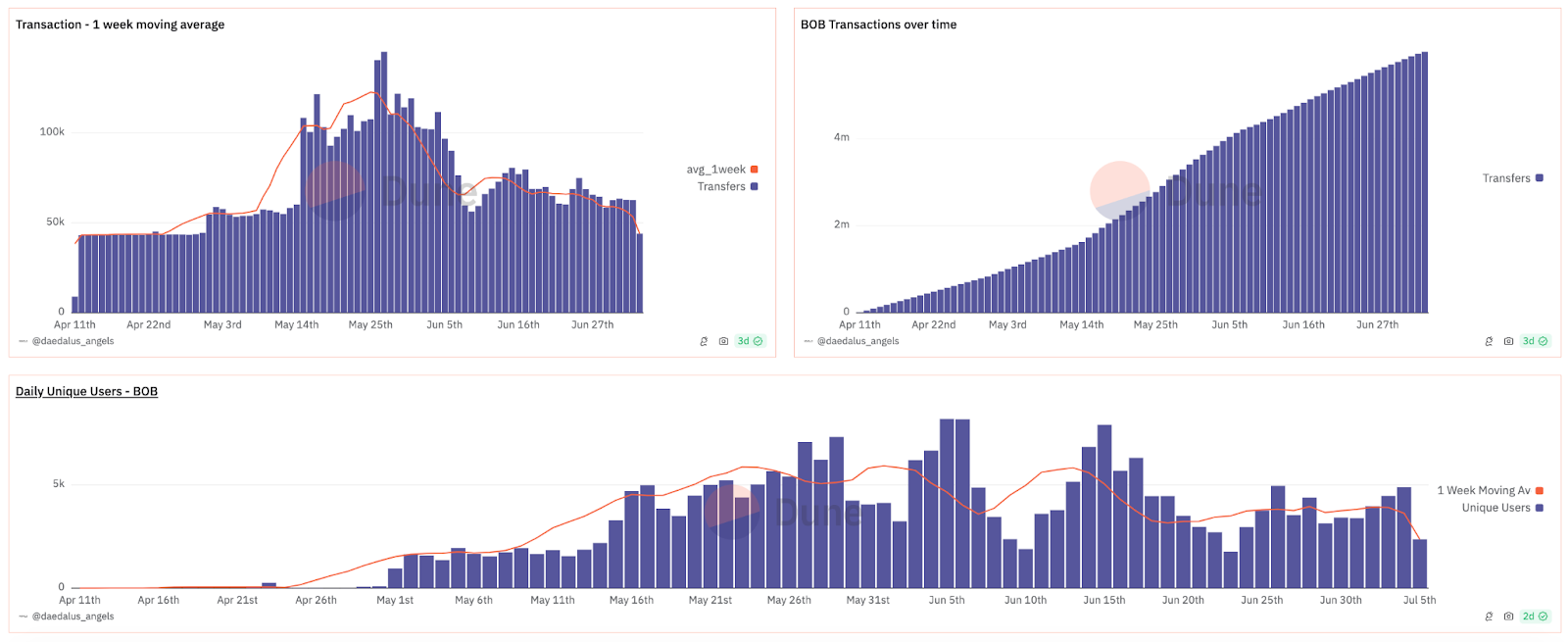
Task: Toggle Unique Users series in legend
Action: (x=1495, y=508)
